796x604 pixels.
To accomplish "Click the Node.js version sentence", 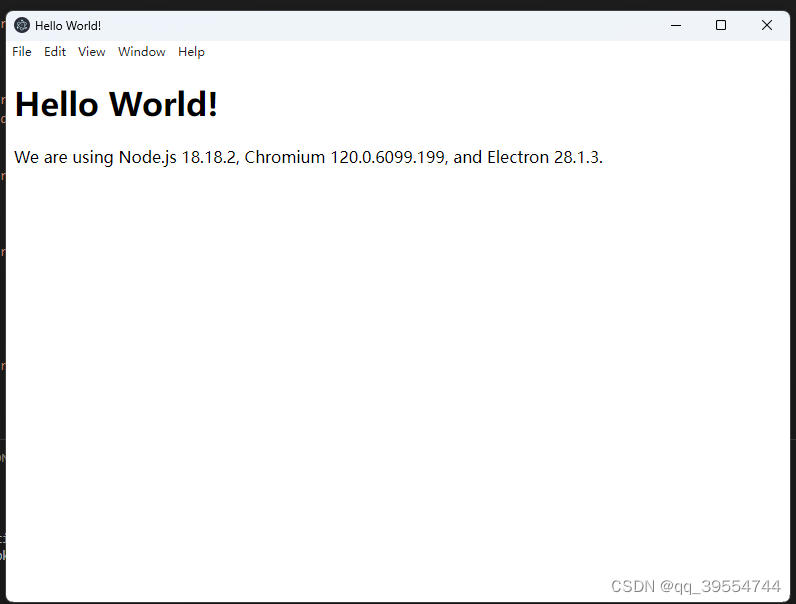I will tap(308, 157).
